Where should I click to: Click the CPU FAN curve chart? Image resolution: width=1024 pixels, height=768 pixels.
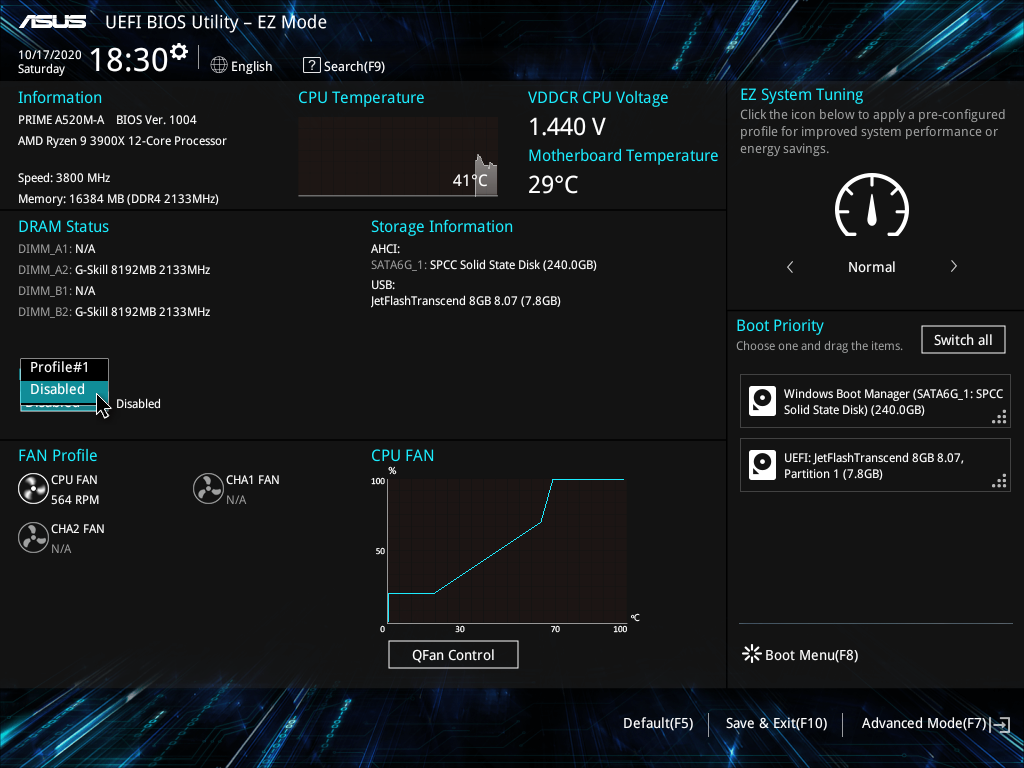(507, 551)
